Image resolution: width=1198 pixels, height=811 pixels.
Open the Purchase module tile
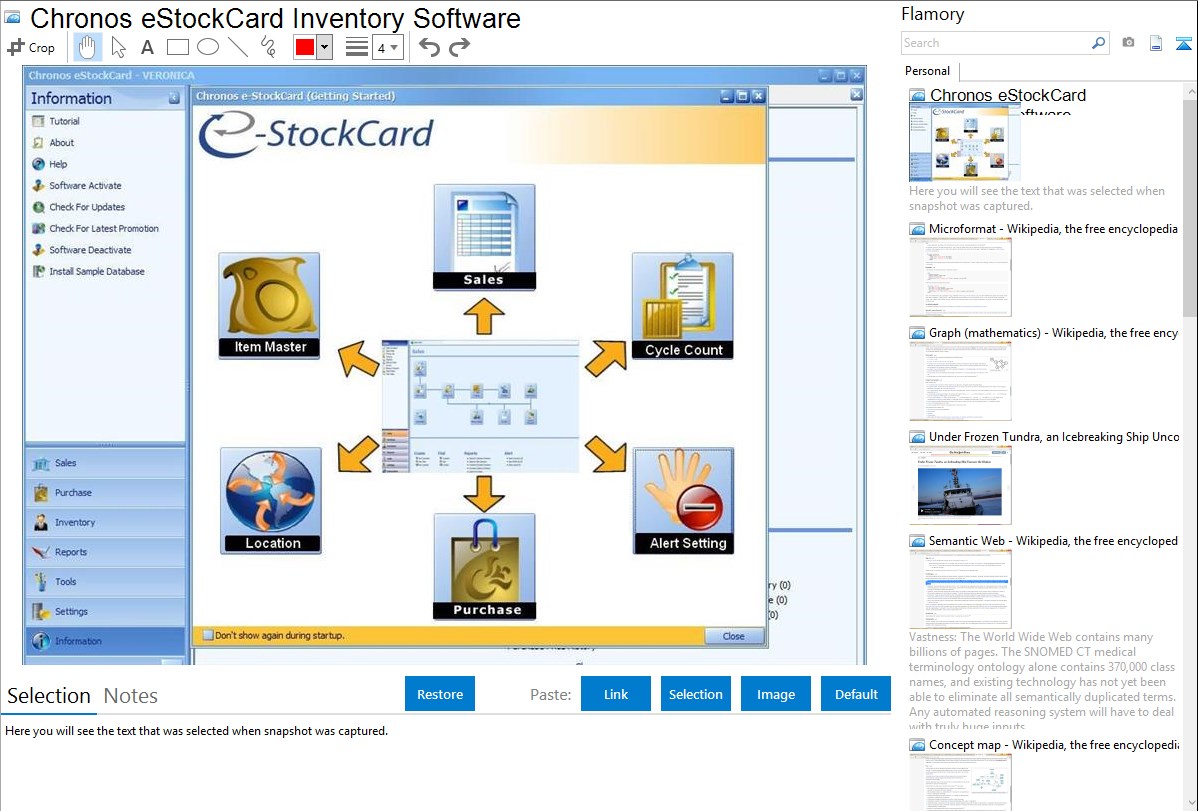click(484, 566)
